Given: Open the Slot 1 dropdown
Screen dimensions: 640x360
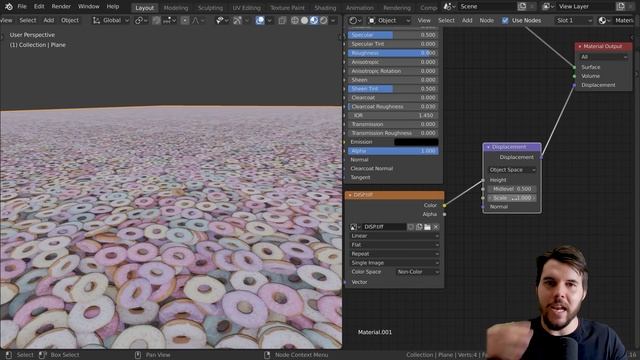Looking at the screenshot, I should [x=574, y=20].
